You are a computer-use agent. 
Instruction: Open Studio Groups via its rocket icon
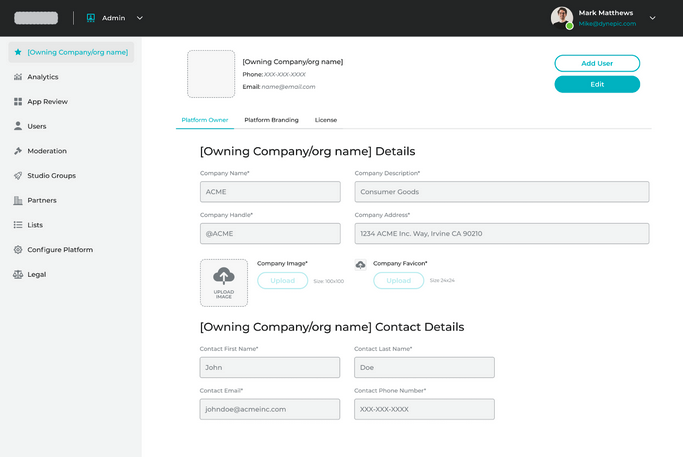[18, 176]
